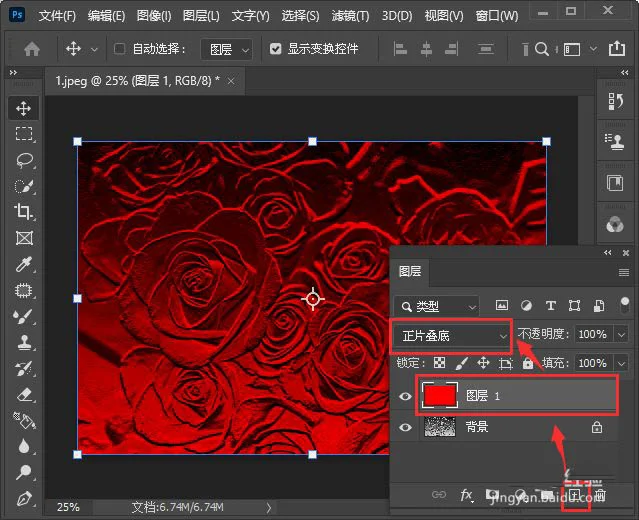Open the share/export icon

[x=617, y=48]
